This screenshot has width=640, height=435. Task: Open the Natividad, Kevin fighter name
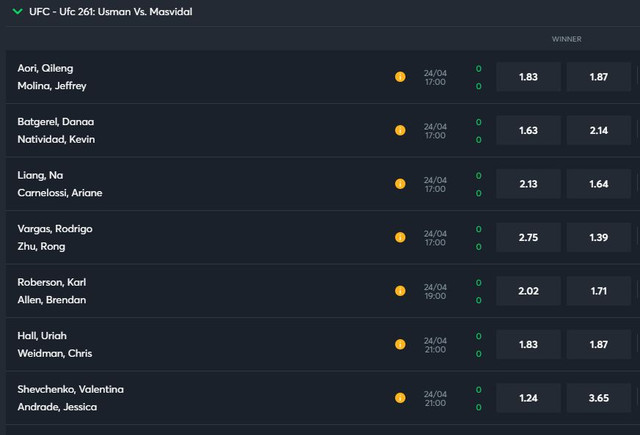coord(56,139)
